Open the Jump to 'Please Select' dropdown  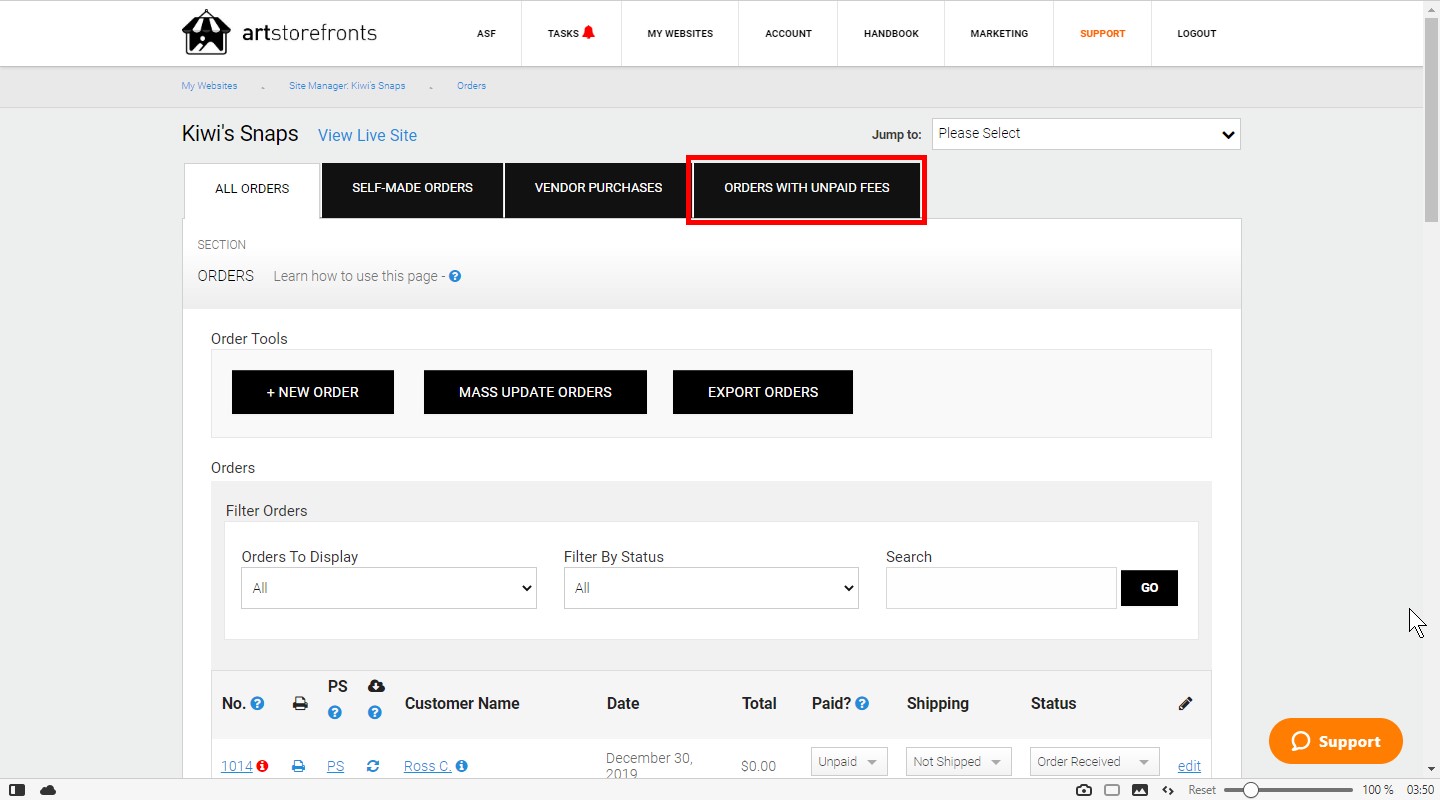click(x=1086, y=134)
